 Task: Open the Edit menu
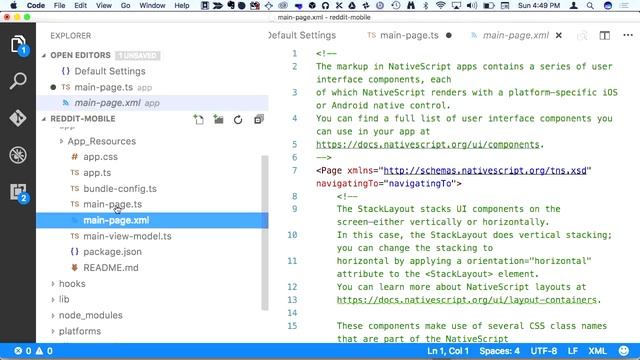click(x=80, y=5)
